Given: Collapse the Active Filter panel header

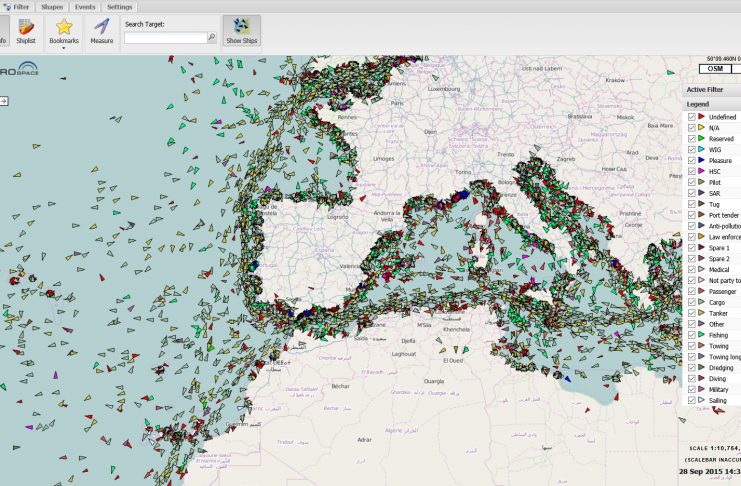Looking at the screenshot, I should click(x=712, y=89).
